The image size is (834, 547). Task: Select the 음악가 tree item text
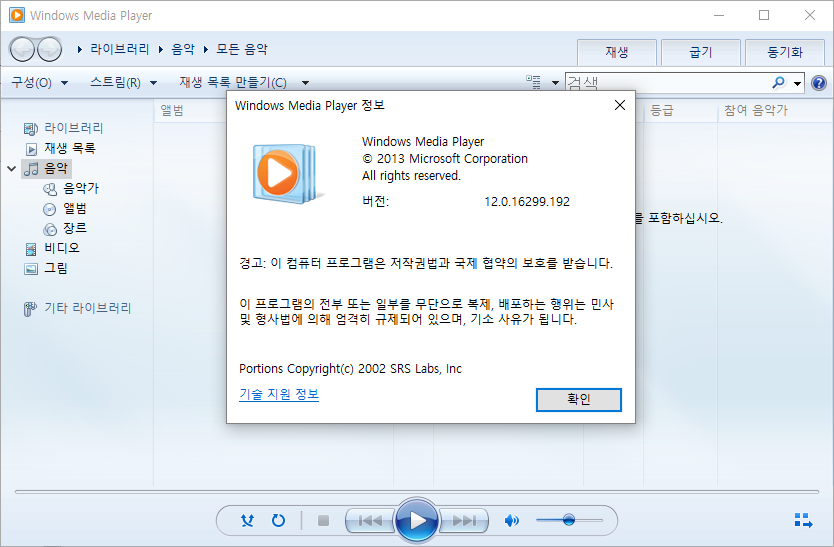coord(81,188)
